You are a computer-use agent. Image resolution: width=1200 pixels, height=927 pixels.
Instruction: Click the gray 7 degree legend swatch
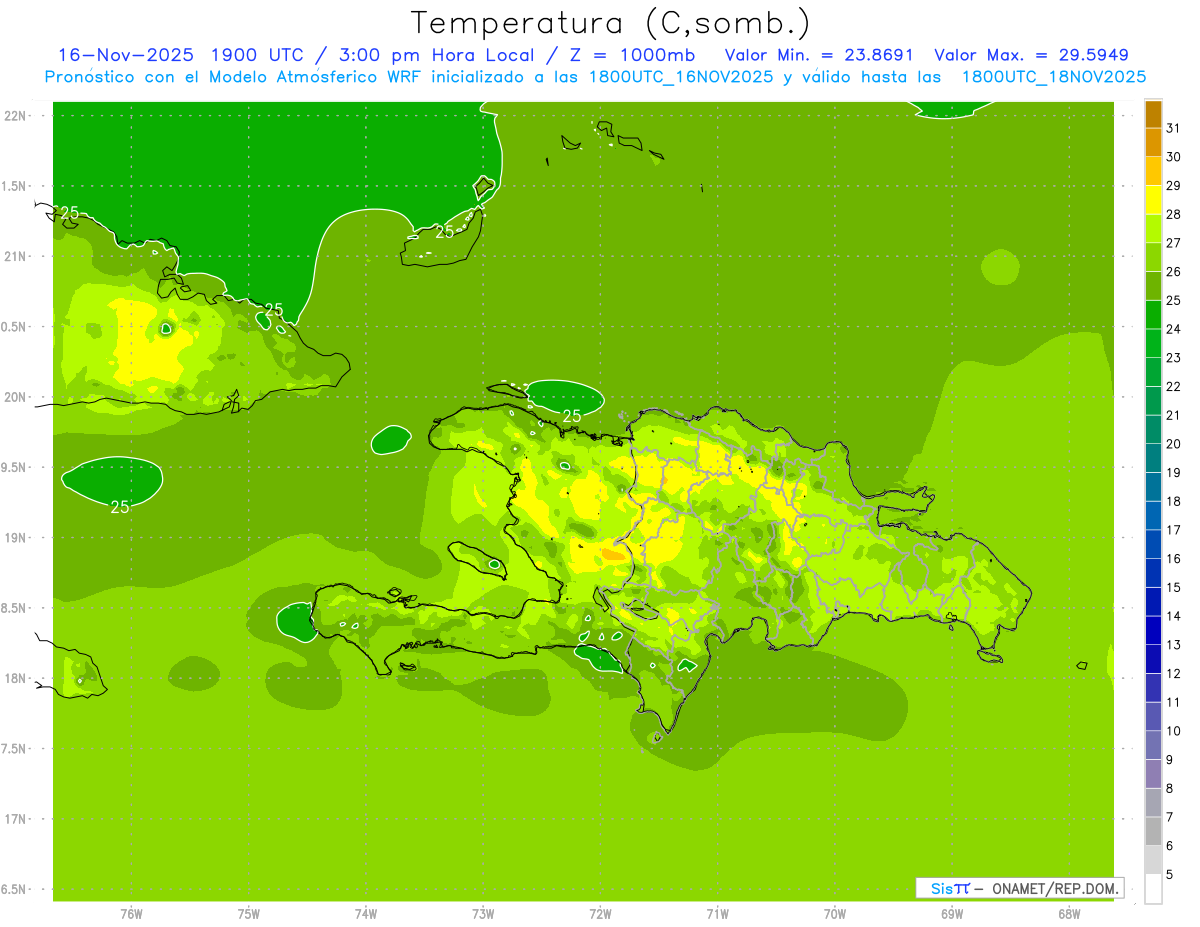[x=1153, y=803]
